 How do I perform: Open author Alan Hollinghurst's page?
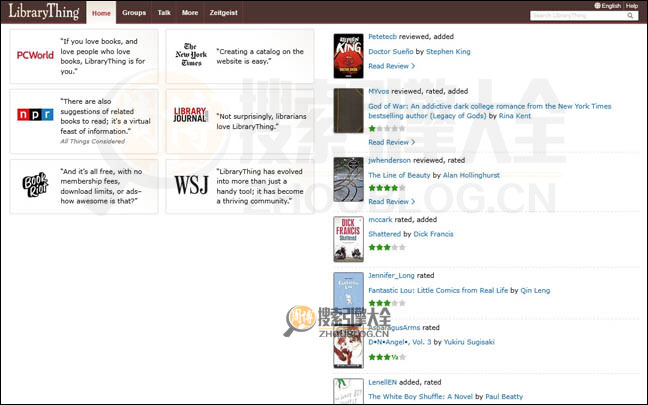pos(471,175)
